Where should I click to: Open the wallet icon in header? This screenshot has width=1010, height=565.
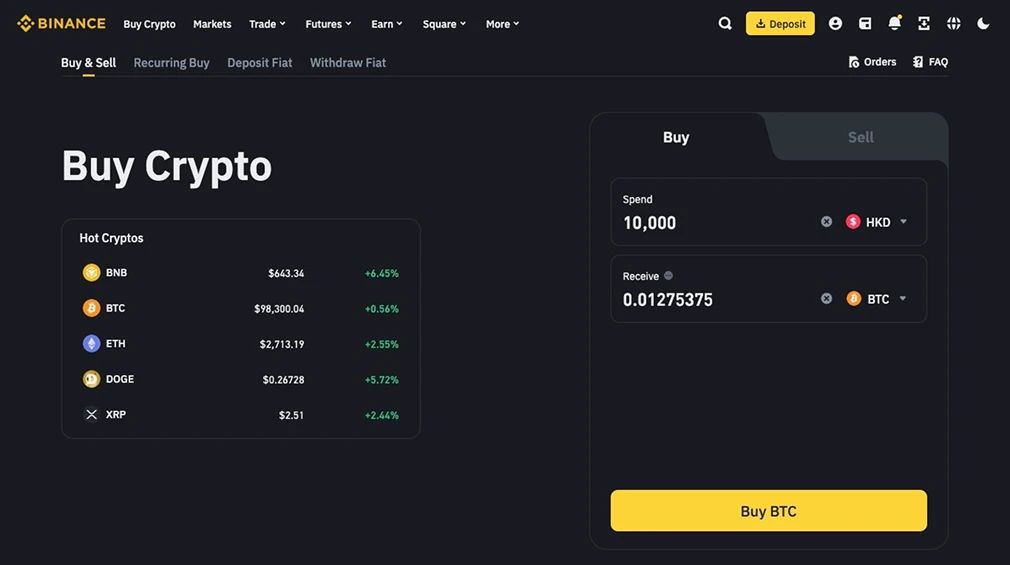pyautogui.click(x=865, y=24)
